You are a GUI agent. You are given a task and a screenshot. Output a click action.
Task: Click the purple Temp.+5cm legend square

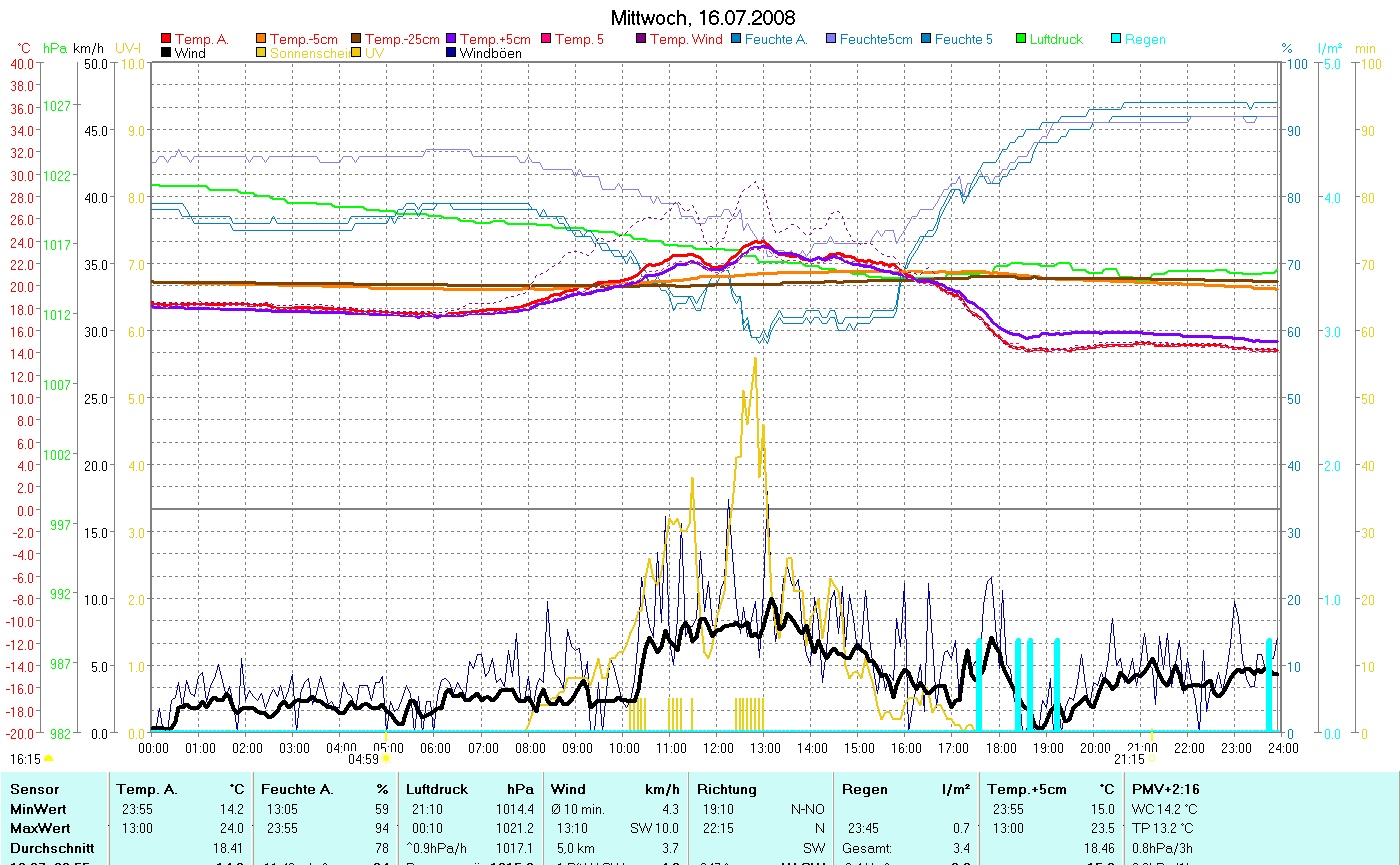451,40
